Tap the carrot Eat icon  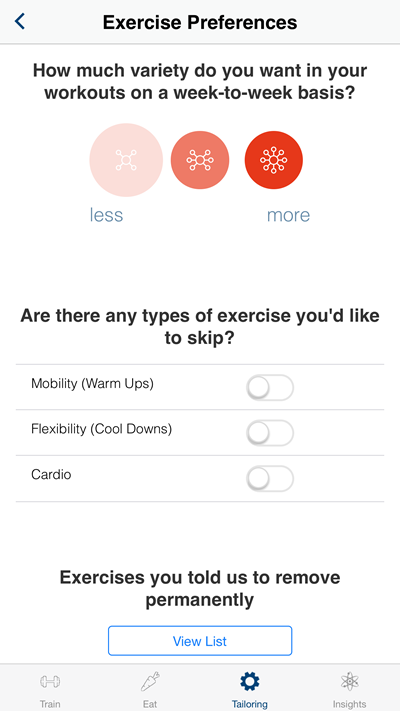point(150,682)
